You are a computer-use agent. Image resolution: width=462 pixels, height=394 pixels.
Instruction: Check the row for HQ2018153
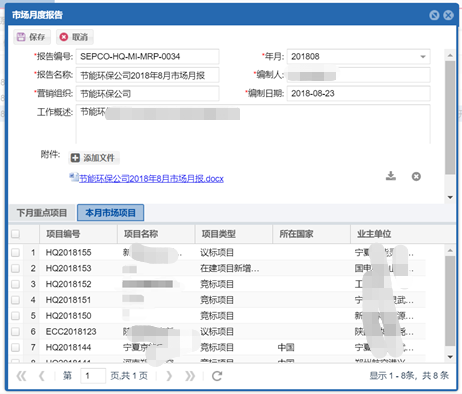15,268
